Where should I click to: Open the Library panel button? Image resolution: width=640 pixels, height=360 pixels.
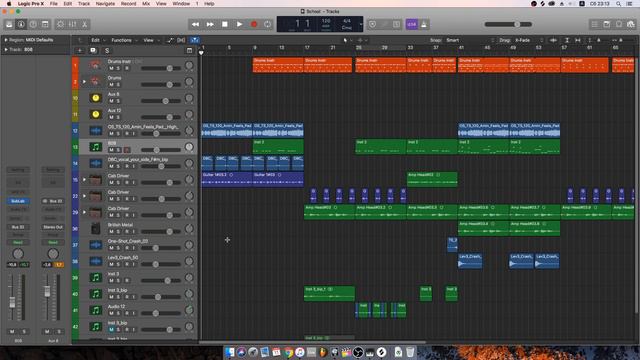point(9,24)
